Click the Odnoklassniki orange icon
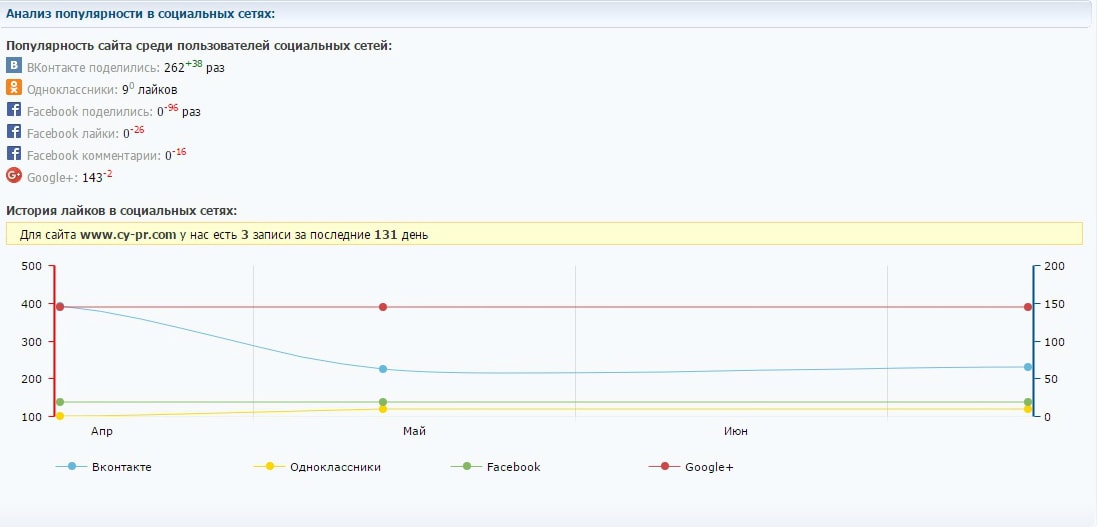Screen dimensions: 1098x527 [13, 87]
